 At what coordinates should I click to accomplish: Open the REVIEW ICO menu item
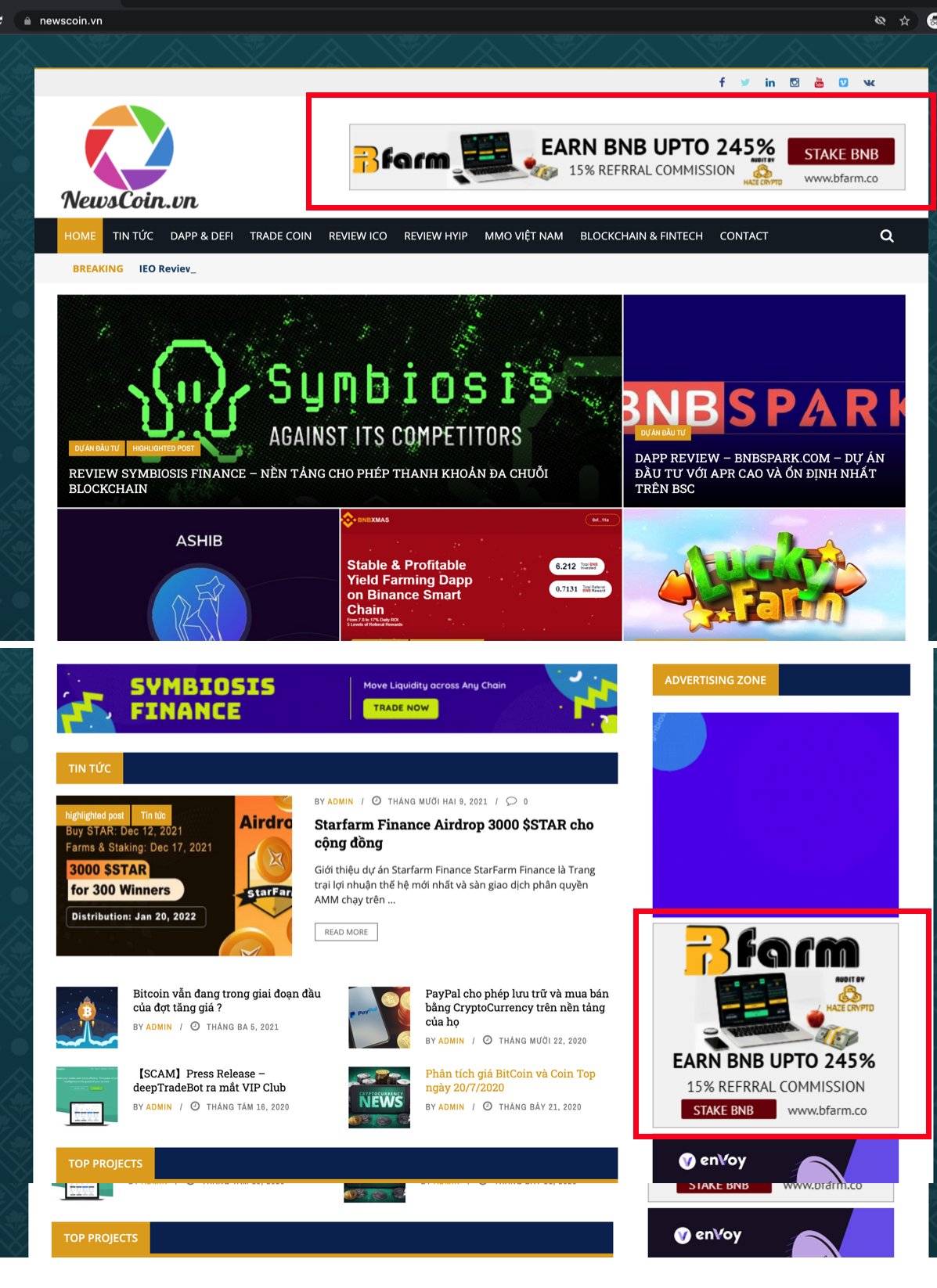[358, 236]
